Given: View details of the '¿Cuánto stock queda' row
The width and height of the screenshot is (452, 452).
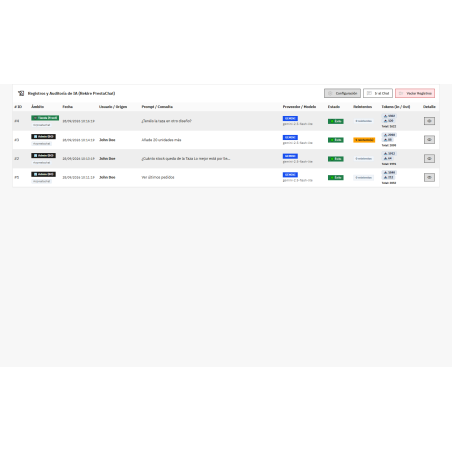Looking at the screenshot, I should (x=429, y=159).
